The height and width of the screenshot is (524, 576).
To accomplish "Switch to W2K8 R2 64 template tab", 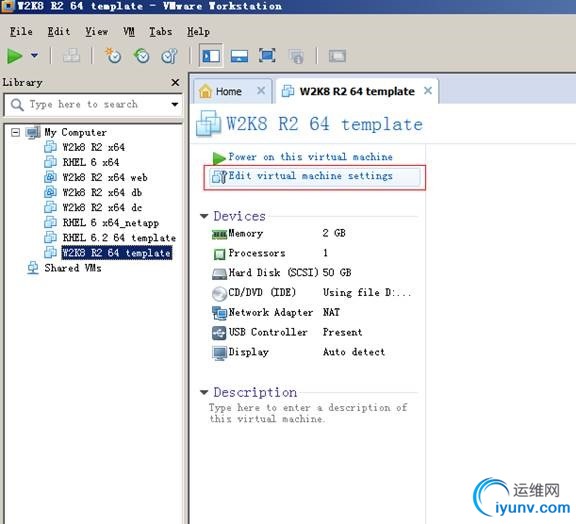I will point(357,91).
